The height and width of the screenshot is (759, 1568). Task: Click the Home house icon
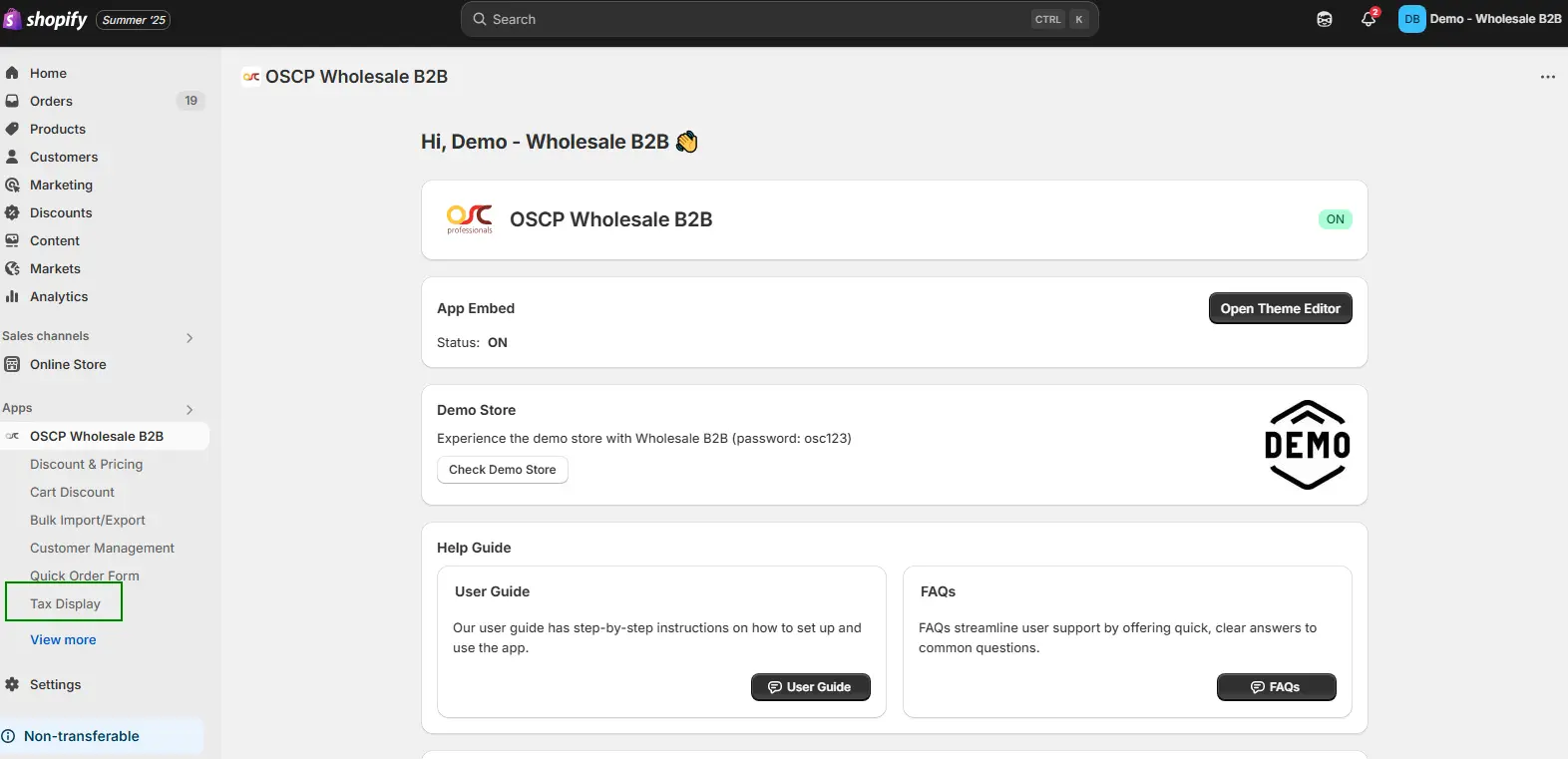pos(12,73)
